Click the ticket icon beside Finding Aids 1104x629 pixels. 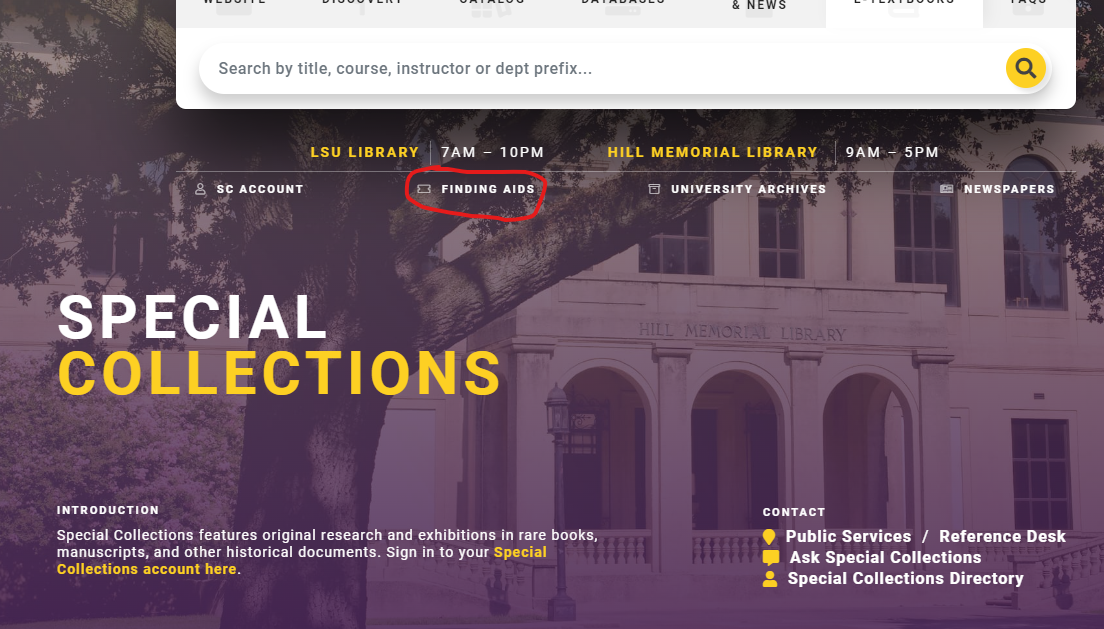[424, 189]
